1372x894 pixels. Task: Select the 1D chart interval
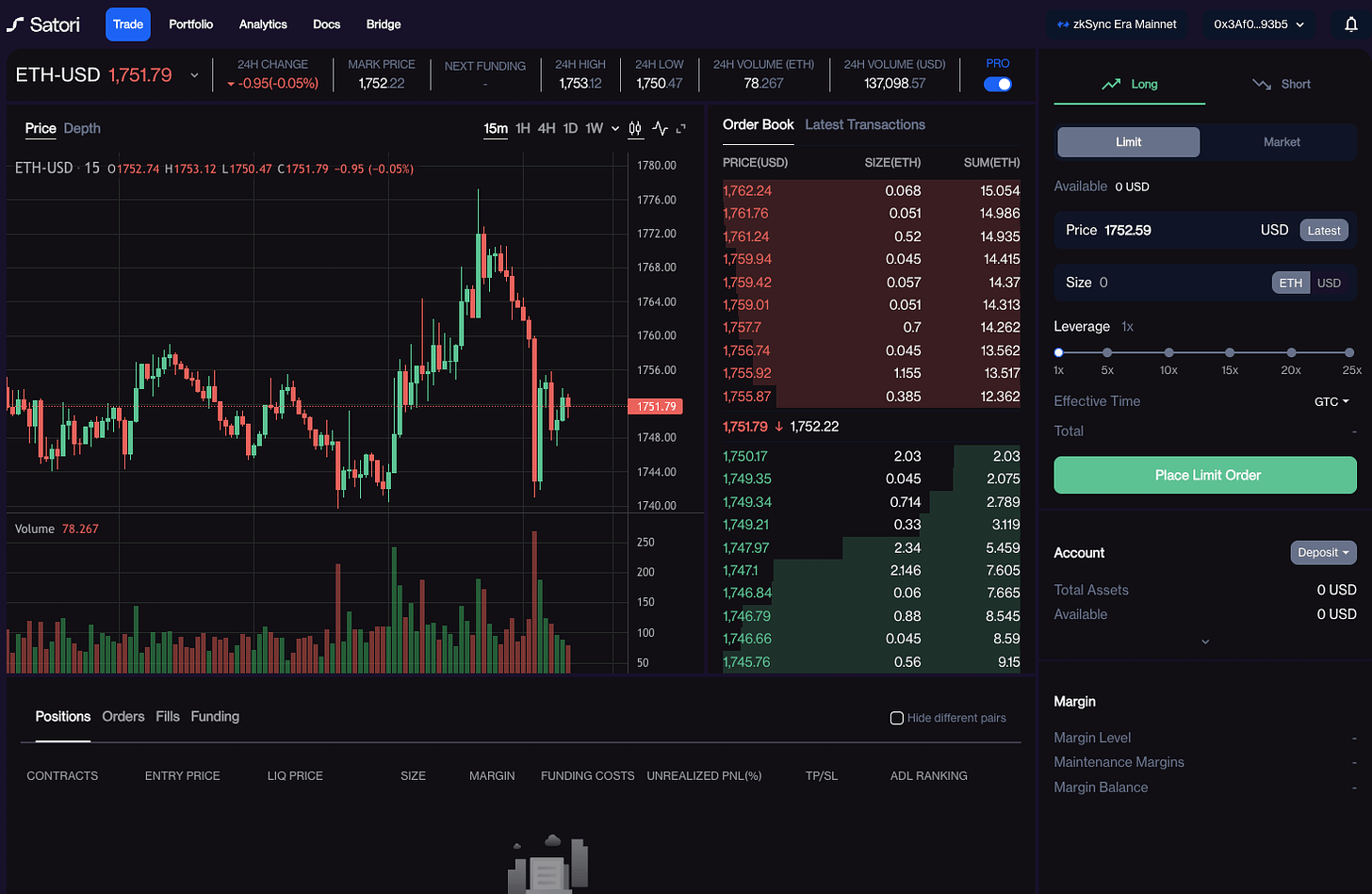tap(570, 128)
